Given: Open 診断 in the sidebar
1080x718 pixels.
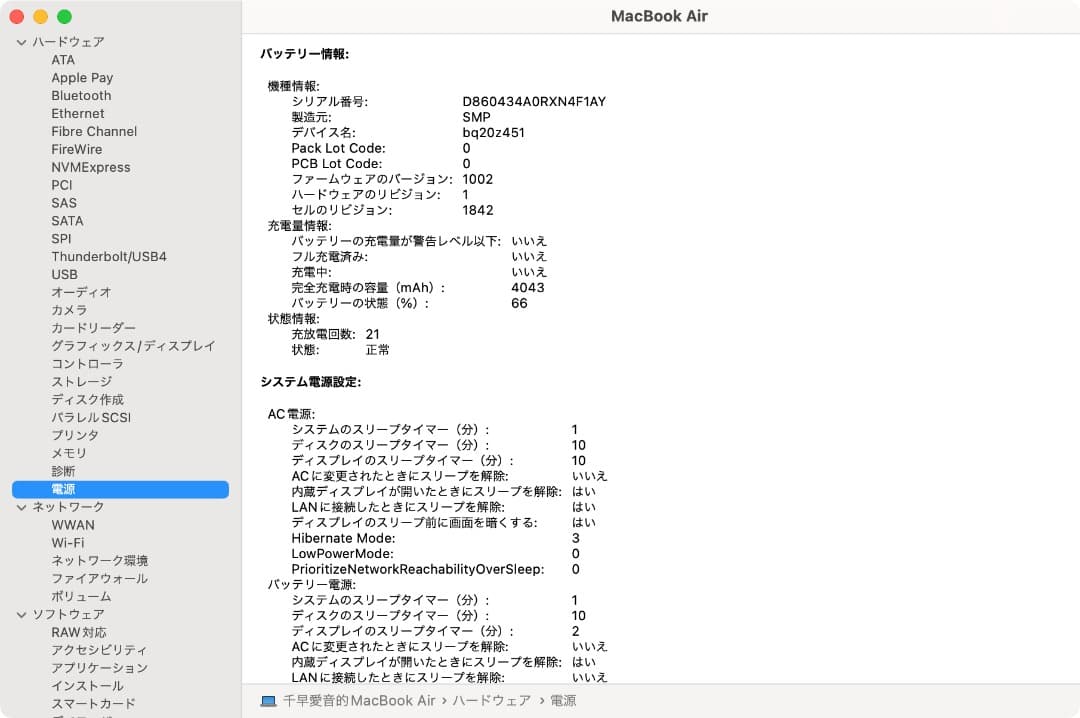Looking at the screenshot, I should [63, 471].
